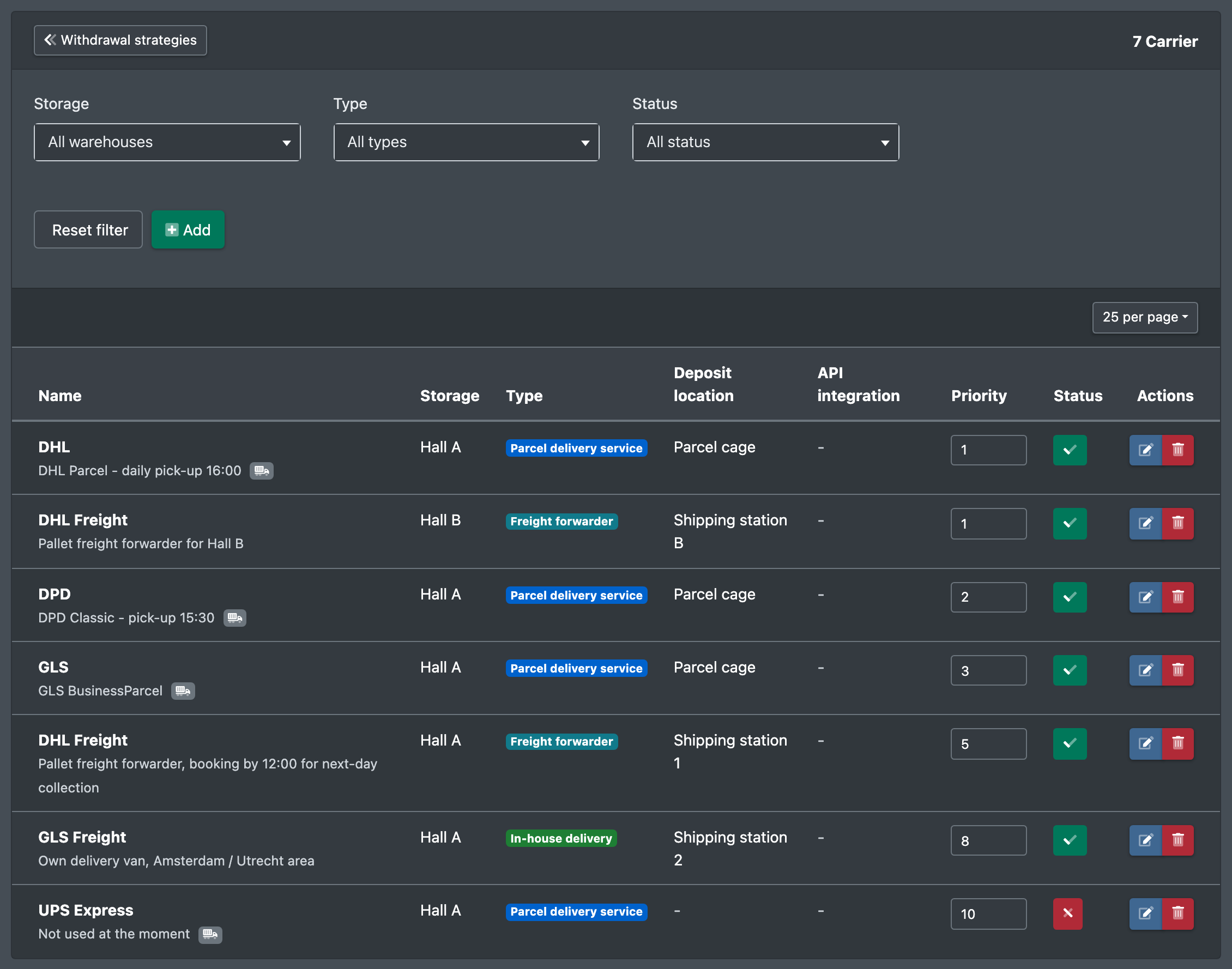
Task: Delete the DHL carrier row
Action: [1177, 450]
